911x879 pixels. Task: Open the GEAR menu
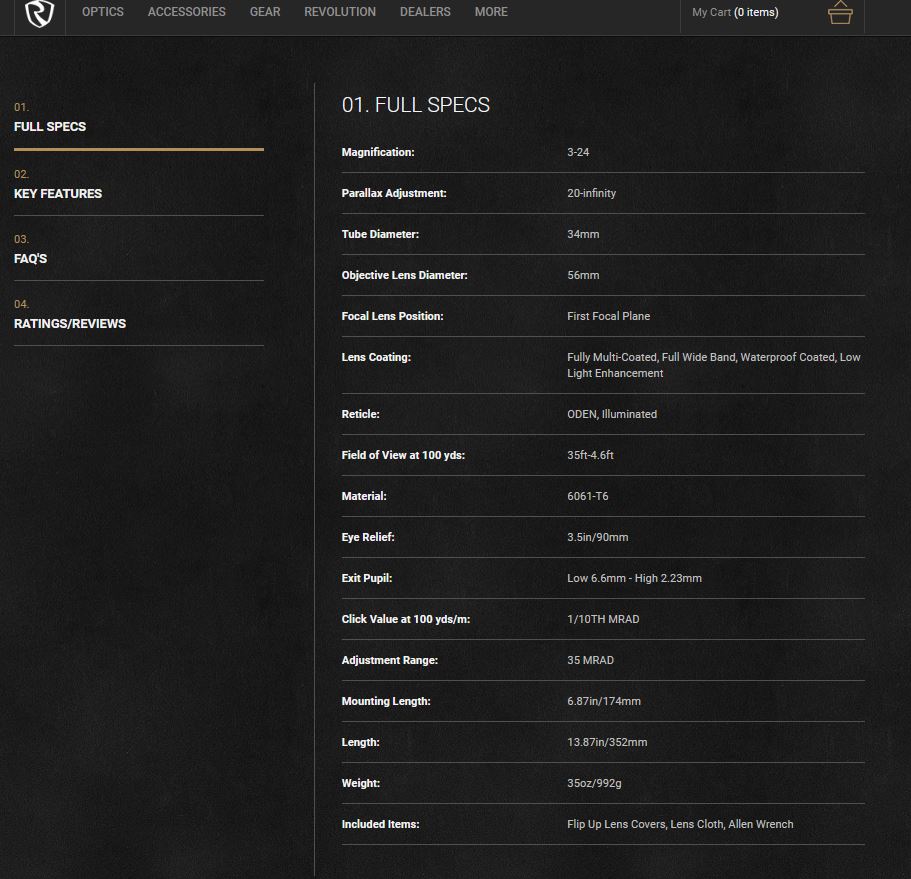tap(265, 12)
